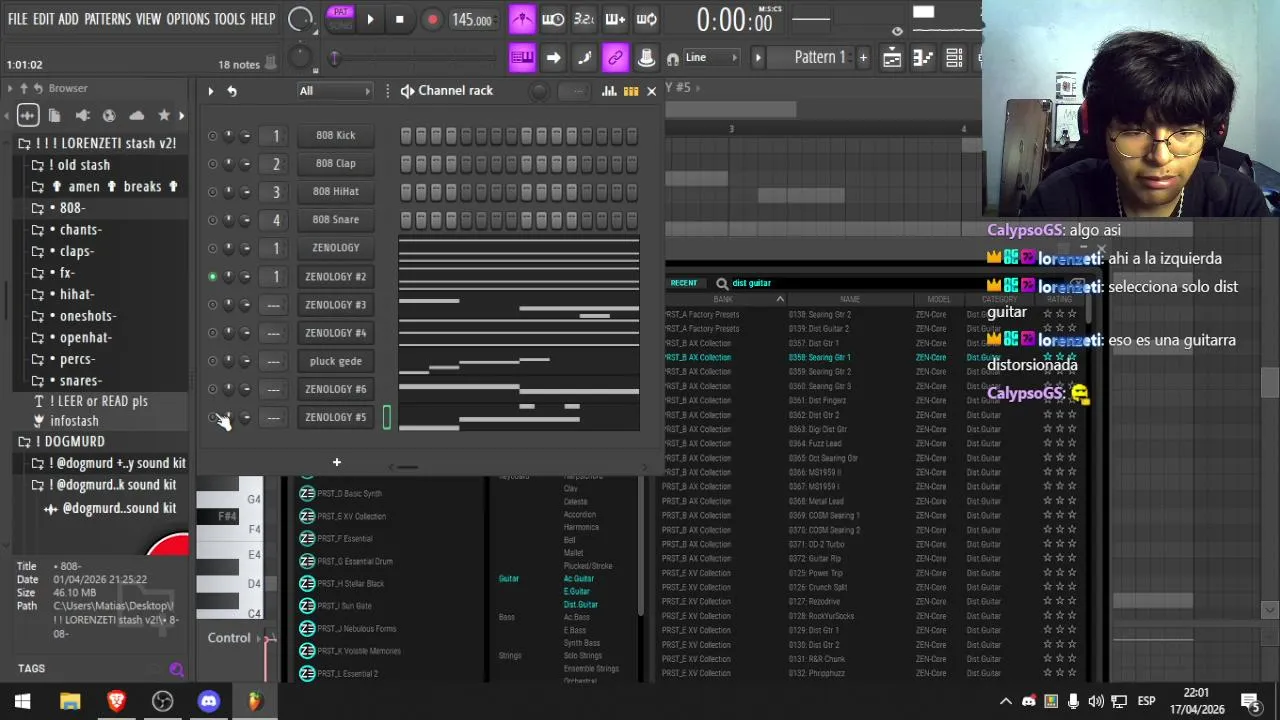Expand the '! DOGMURD' folder
The height and width of the screenshot is (720, 1280).
[x=62, y=442]
